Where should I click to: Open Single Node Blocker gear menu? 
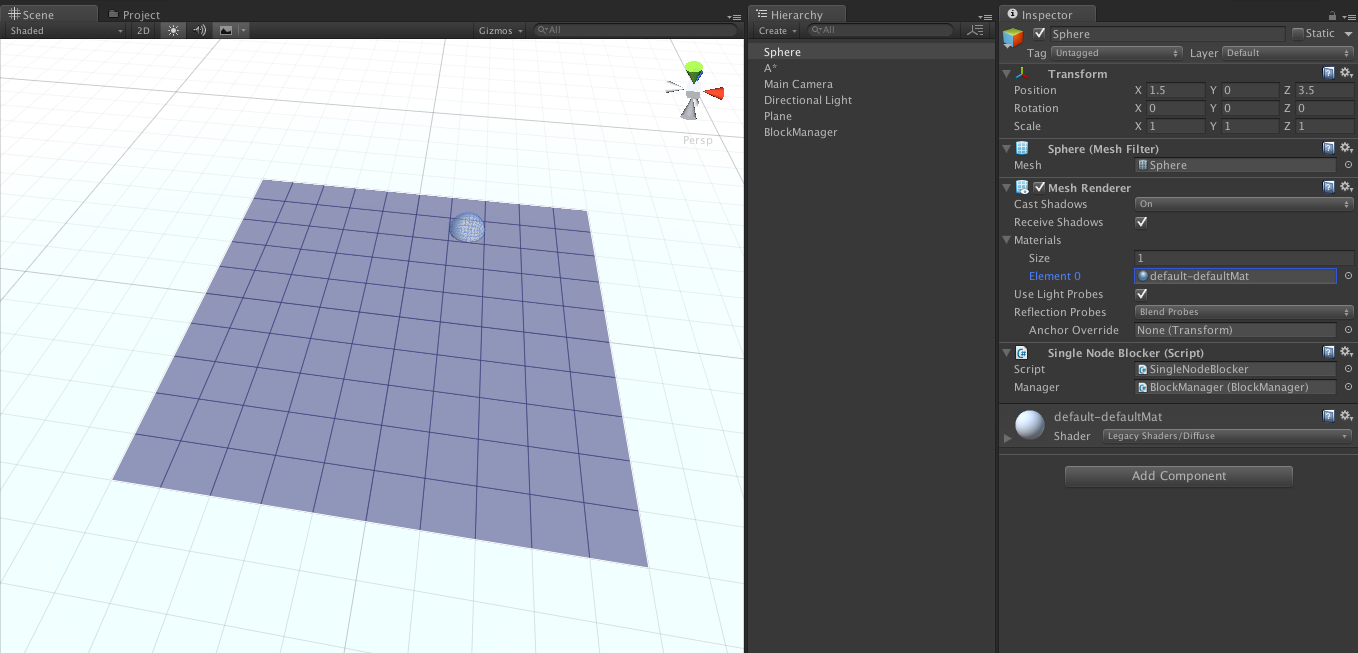click(x=1346, y=352)
